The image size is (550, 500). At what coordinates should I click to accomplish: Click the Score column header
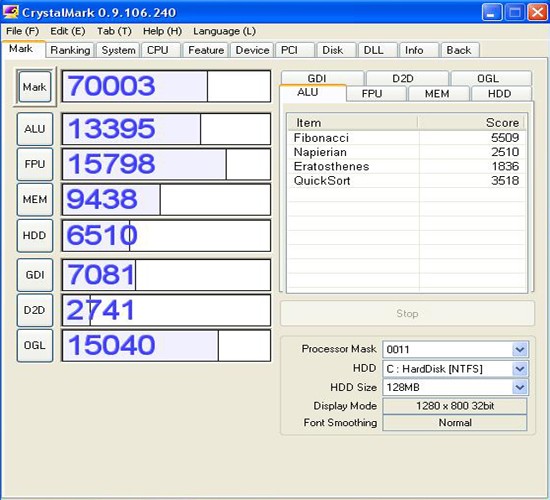tap(471, 123)
